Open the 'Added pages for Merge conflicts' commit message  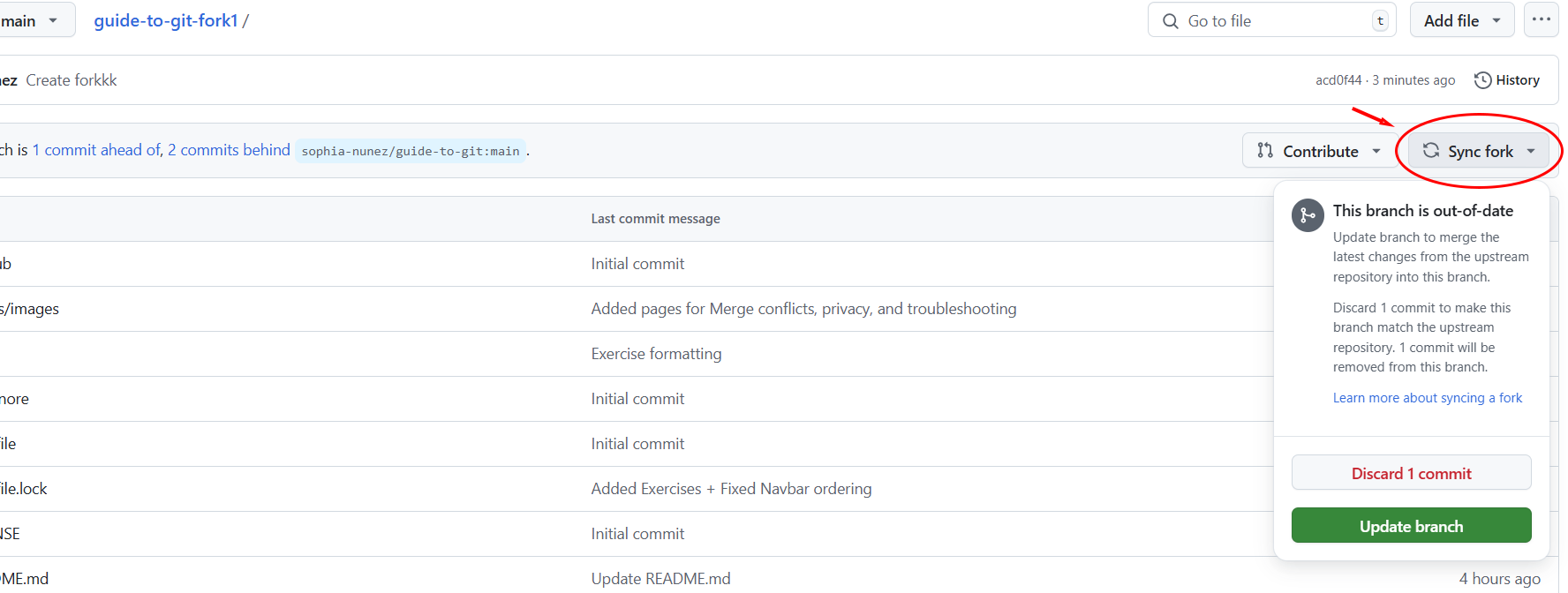click(803, 309)
